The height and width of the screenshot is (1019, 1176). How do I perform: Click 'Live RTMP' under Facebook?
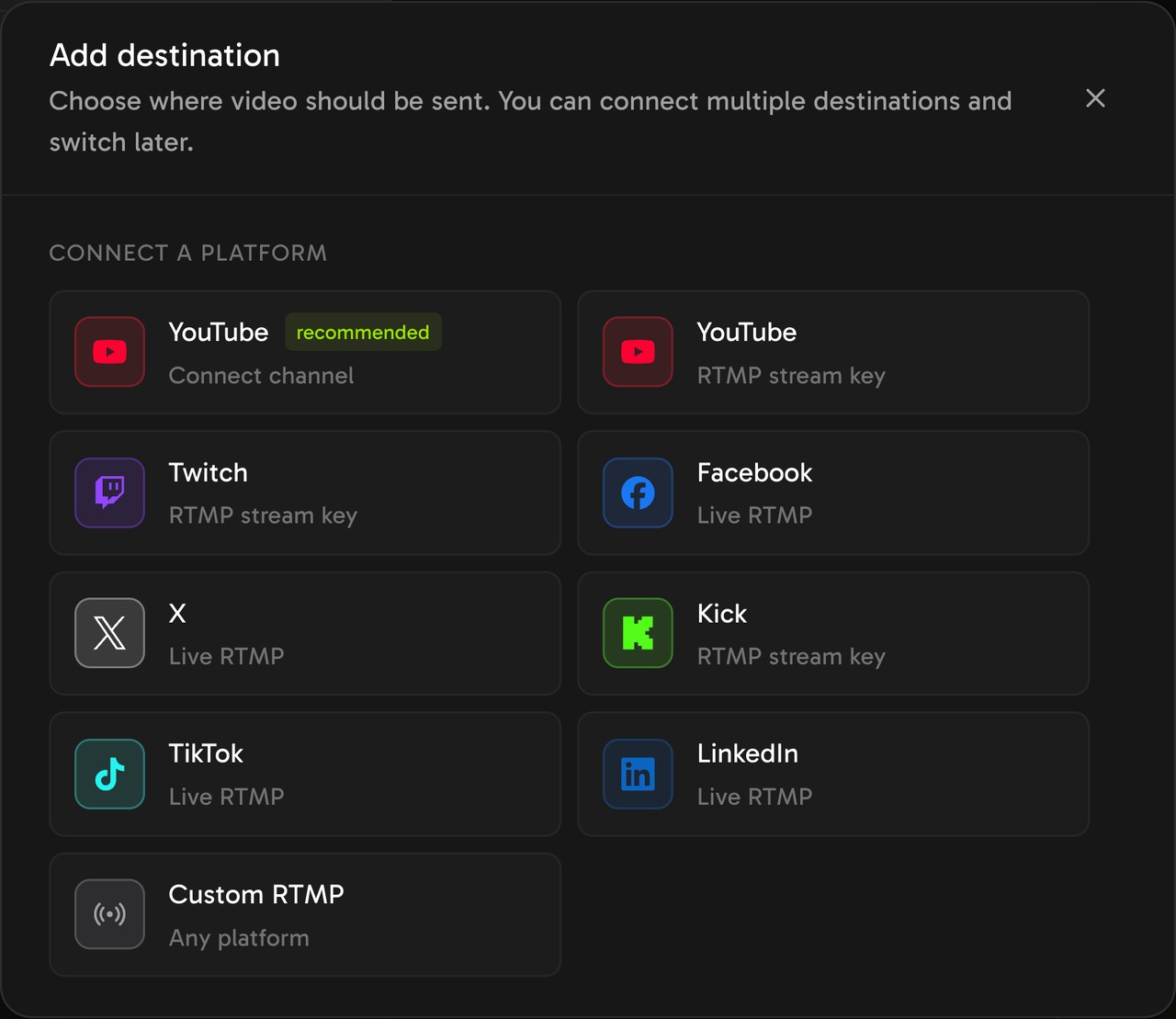pyautogui.click(x=754, y=515)
